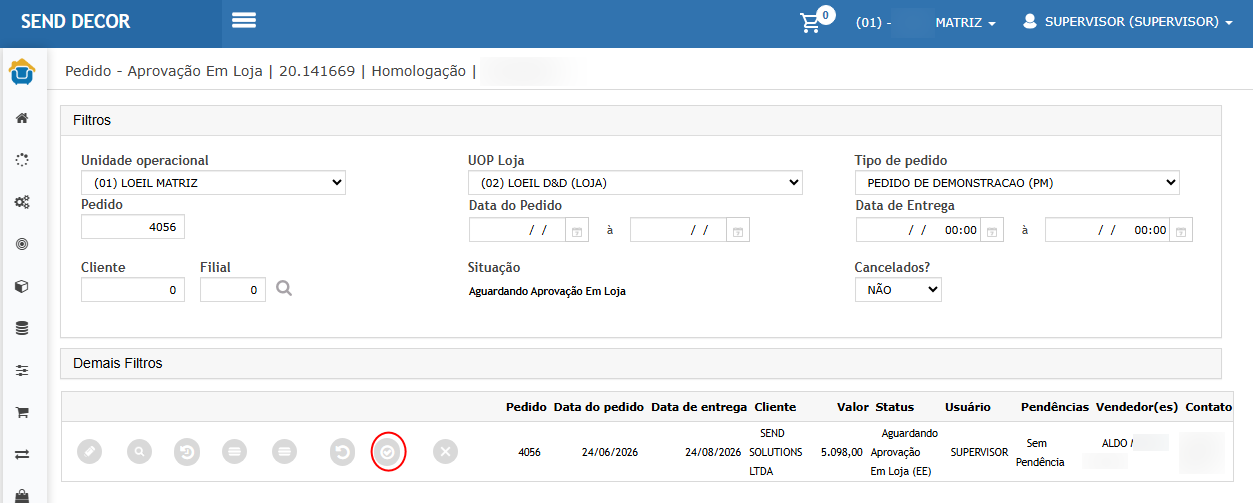Screen dimensions: 1253x503
Task: Open the Cancelados? dropdown showing NÃO
Action: coord(898,289)
